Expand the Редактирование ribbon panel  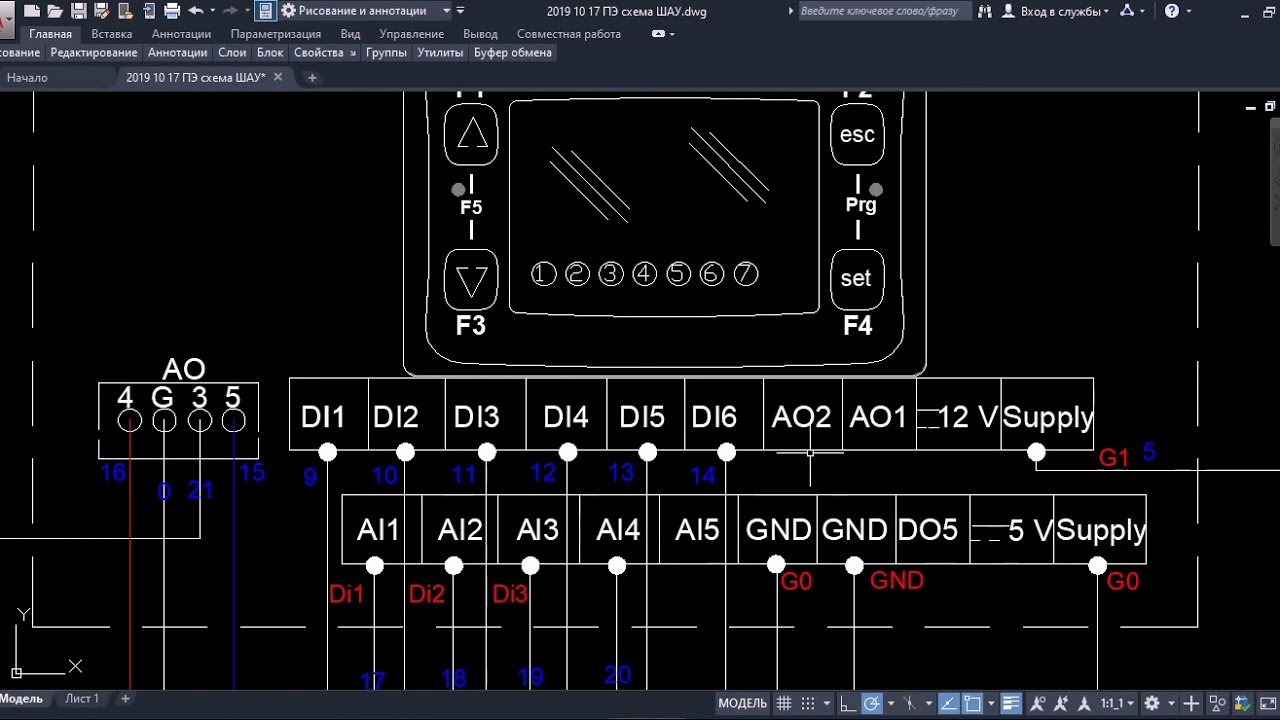[94, 52]
